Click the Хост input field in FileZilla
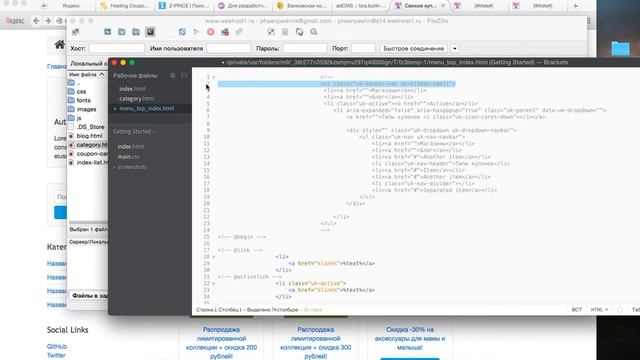Image resolution: width=640 pixels, height=360 pixels. 117,48
